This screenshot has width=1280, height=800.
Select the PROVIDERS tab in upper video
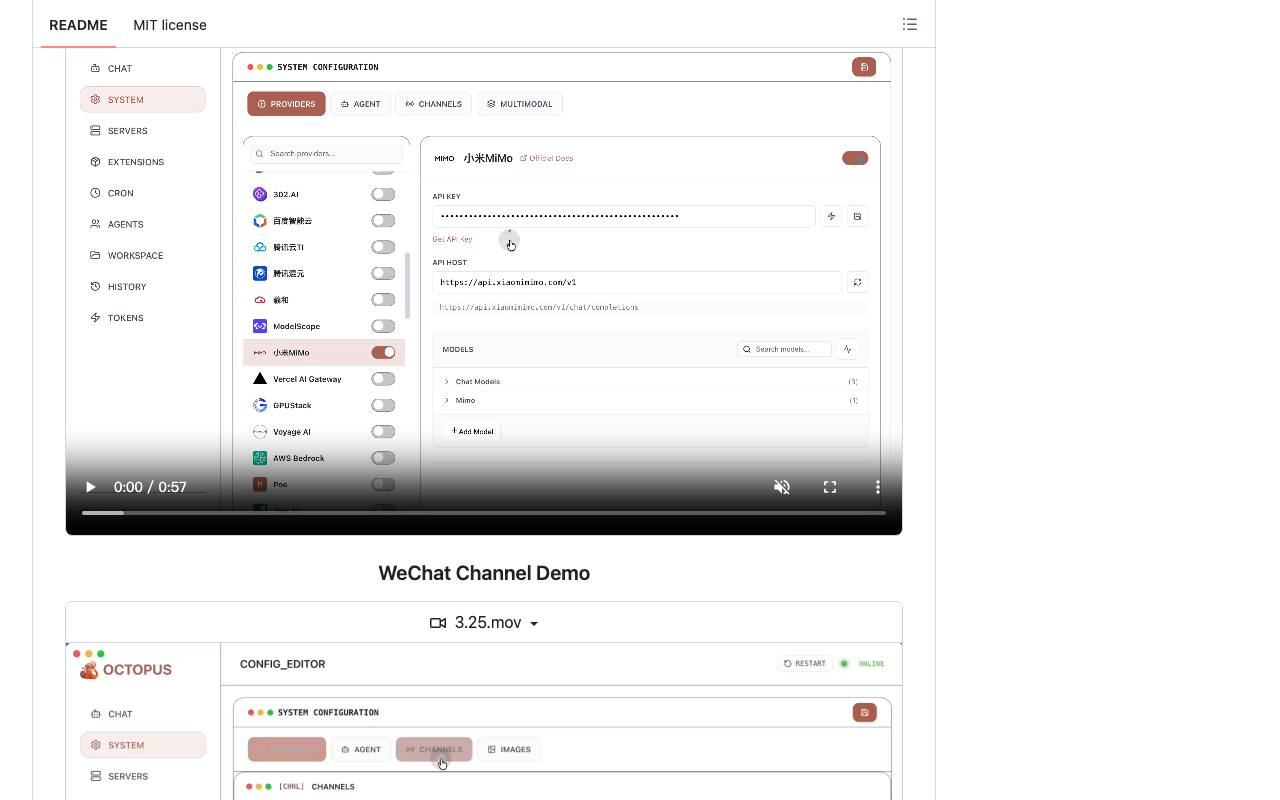[287, 104]
